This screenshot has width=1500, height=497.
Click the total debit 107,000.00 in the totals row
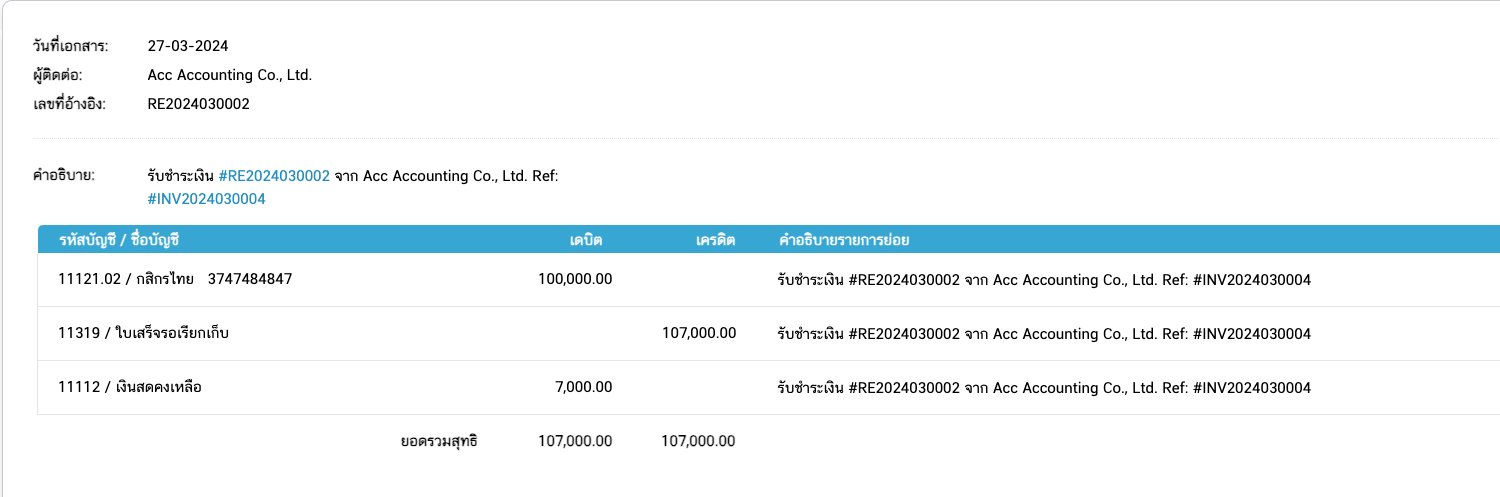click(x=575, y=441)
